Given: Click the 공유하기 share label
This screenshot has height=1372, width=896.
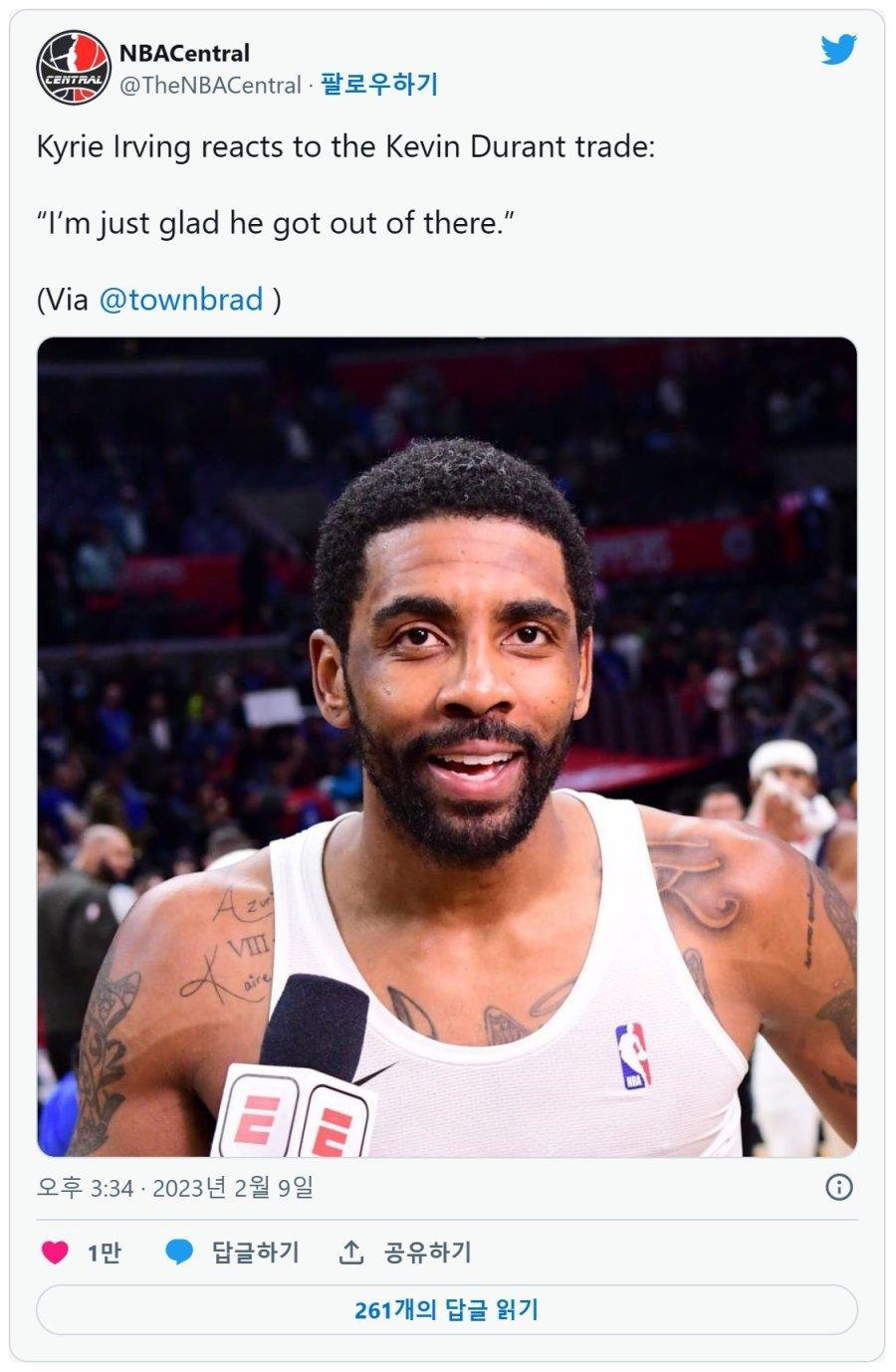Looking at the screenshot, I should click(x=428, y=1252).
